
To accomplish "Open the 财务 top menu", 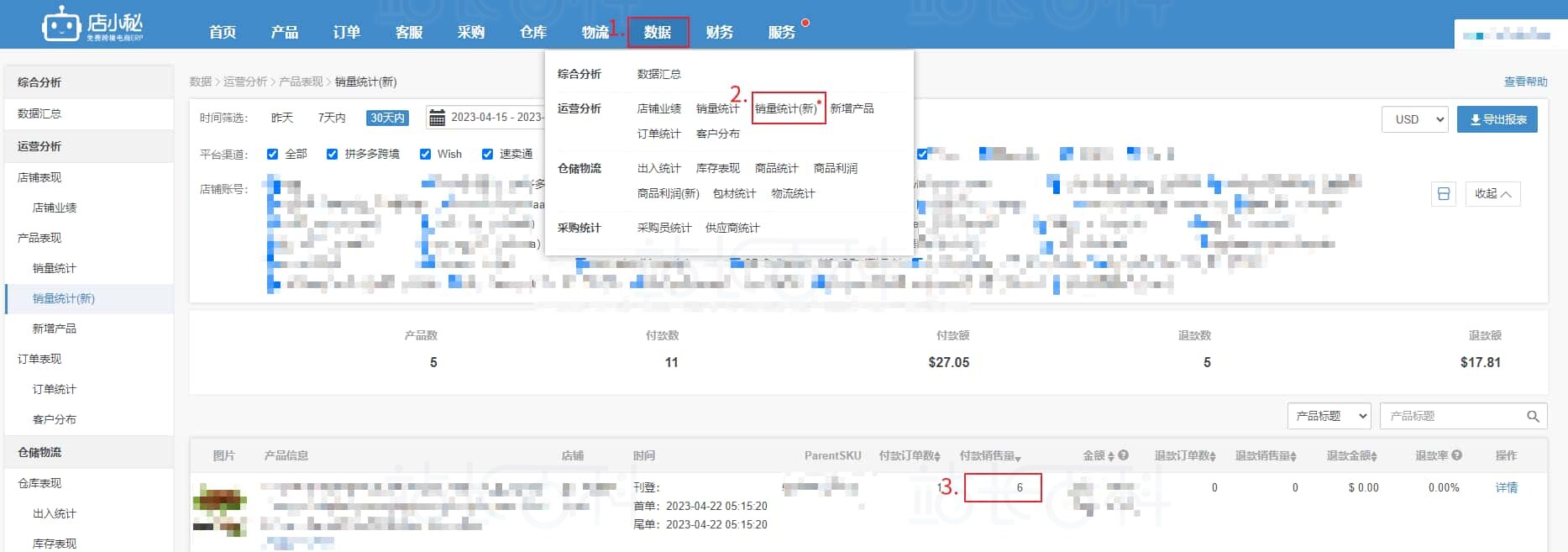I will [x=720, y=32].
